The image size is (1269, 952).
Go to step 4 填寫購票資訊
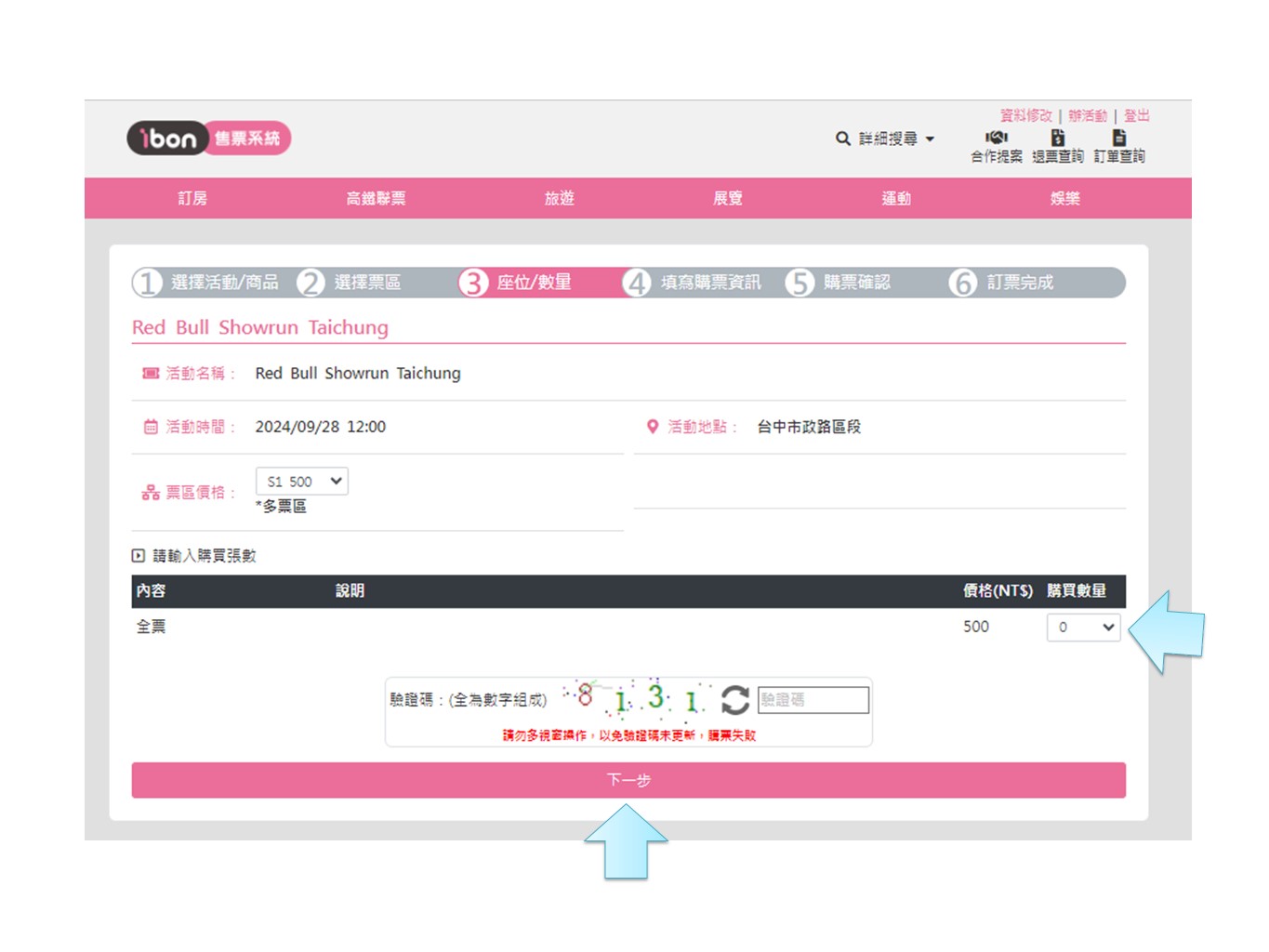pyautogui.click(x=693, y=283)
